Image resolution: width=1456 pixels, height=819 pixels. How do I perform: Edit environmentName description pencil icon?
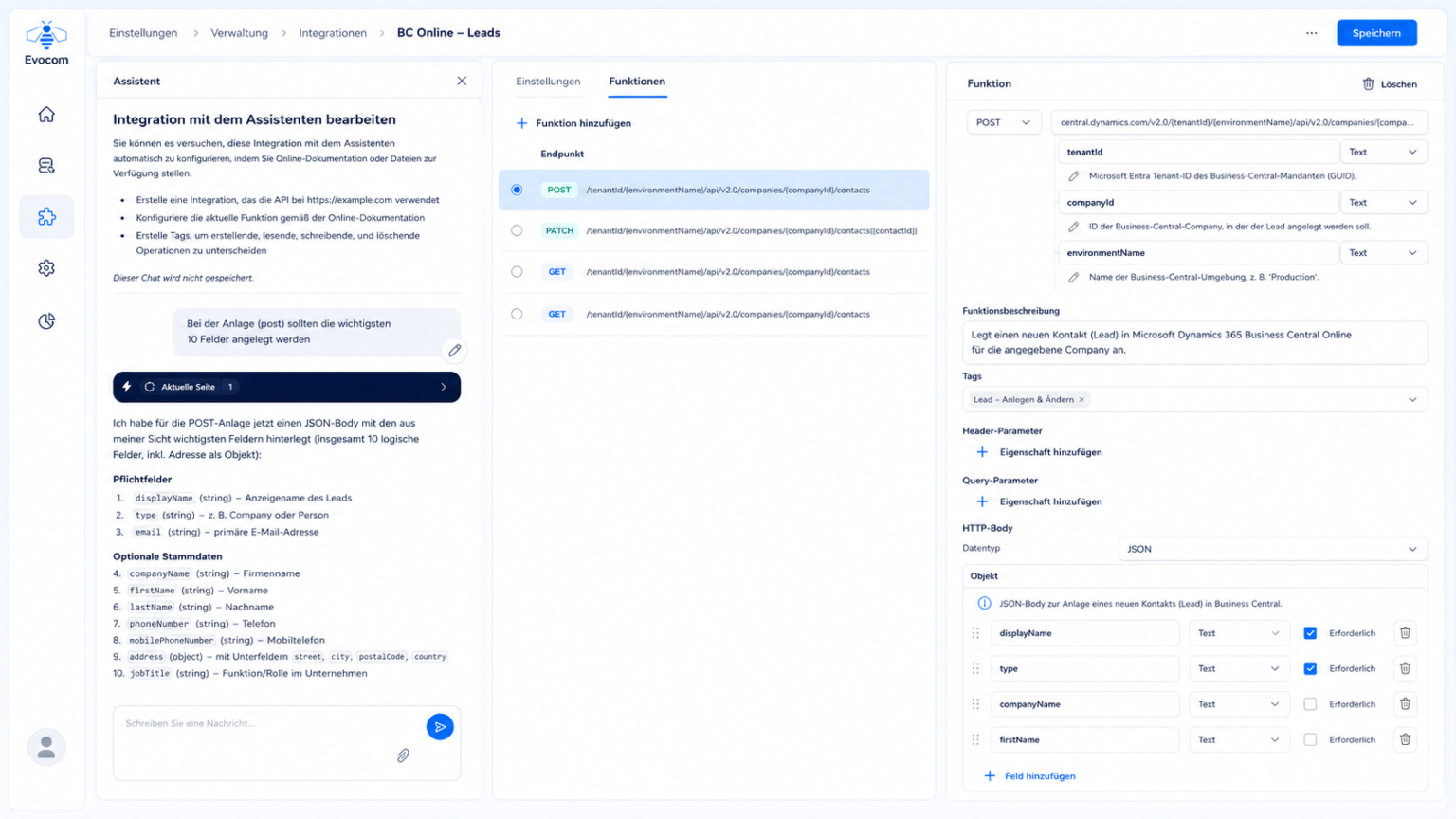coord(1074,277)
